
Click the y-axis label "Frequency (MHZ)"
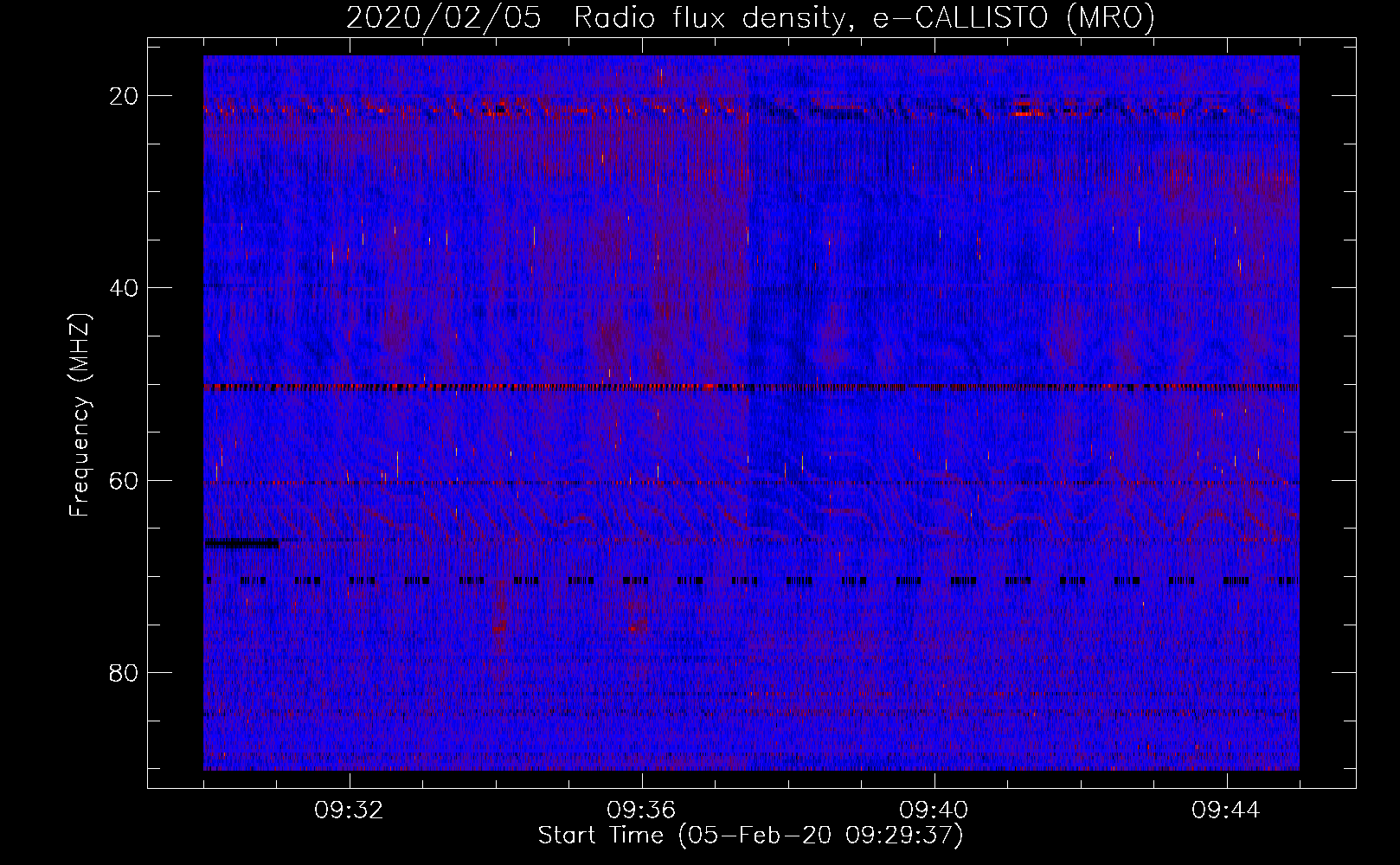point(80,414)
